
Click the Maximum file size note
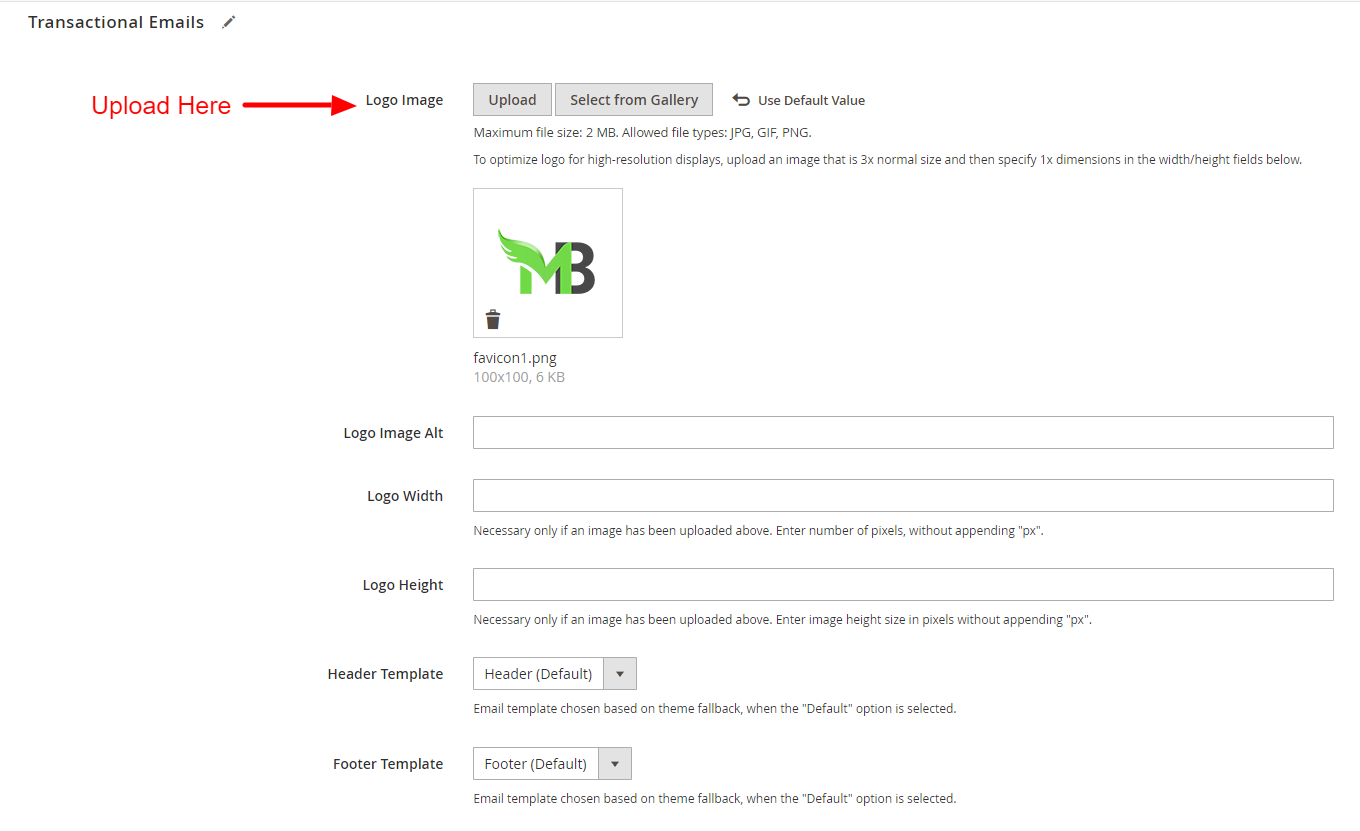pyautogui.click(x=642, y=132)
